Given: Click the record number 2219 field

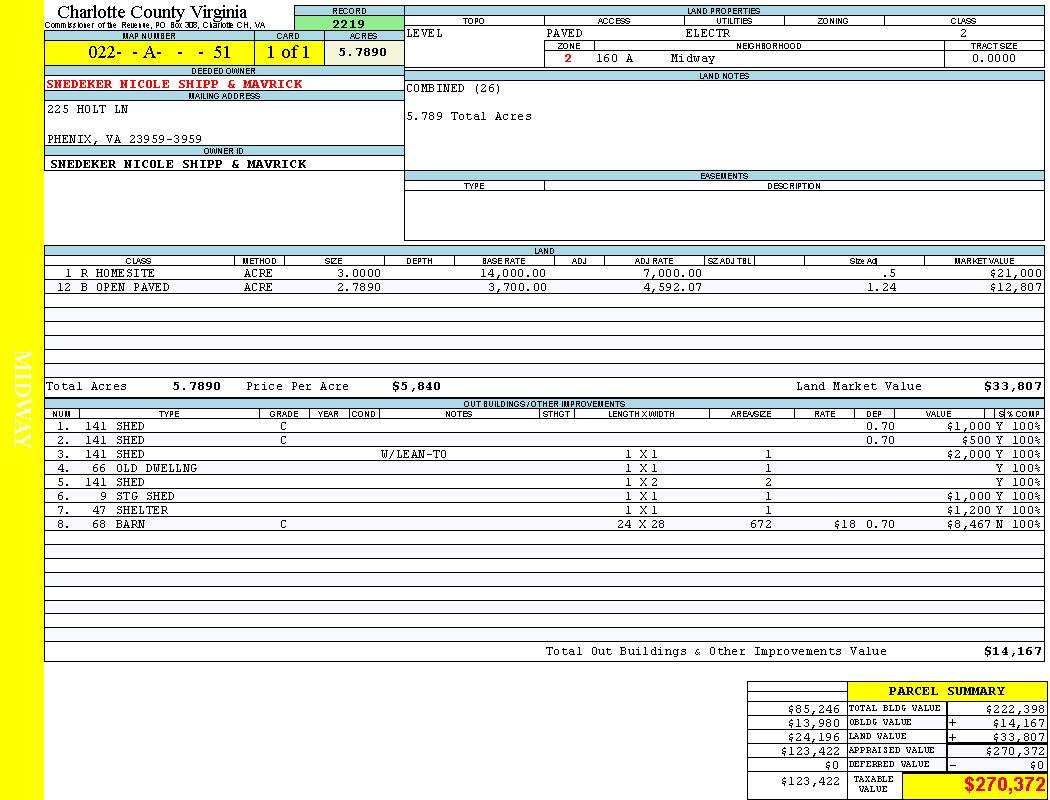Looking at the screenshot, I should [349, 24].
